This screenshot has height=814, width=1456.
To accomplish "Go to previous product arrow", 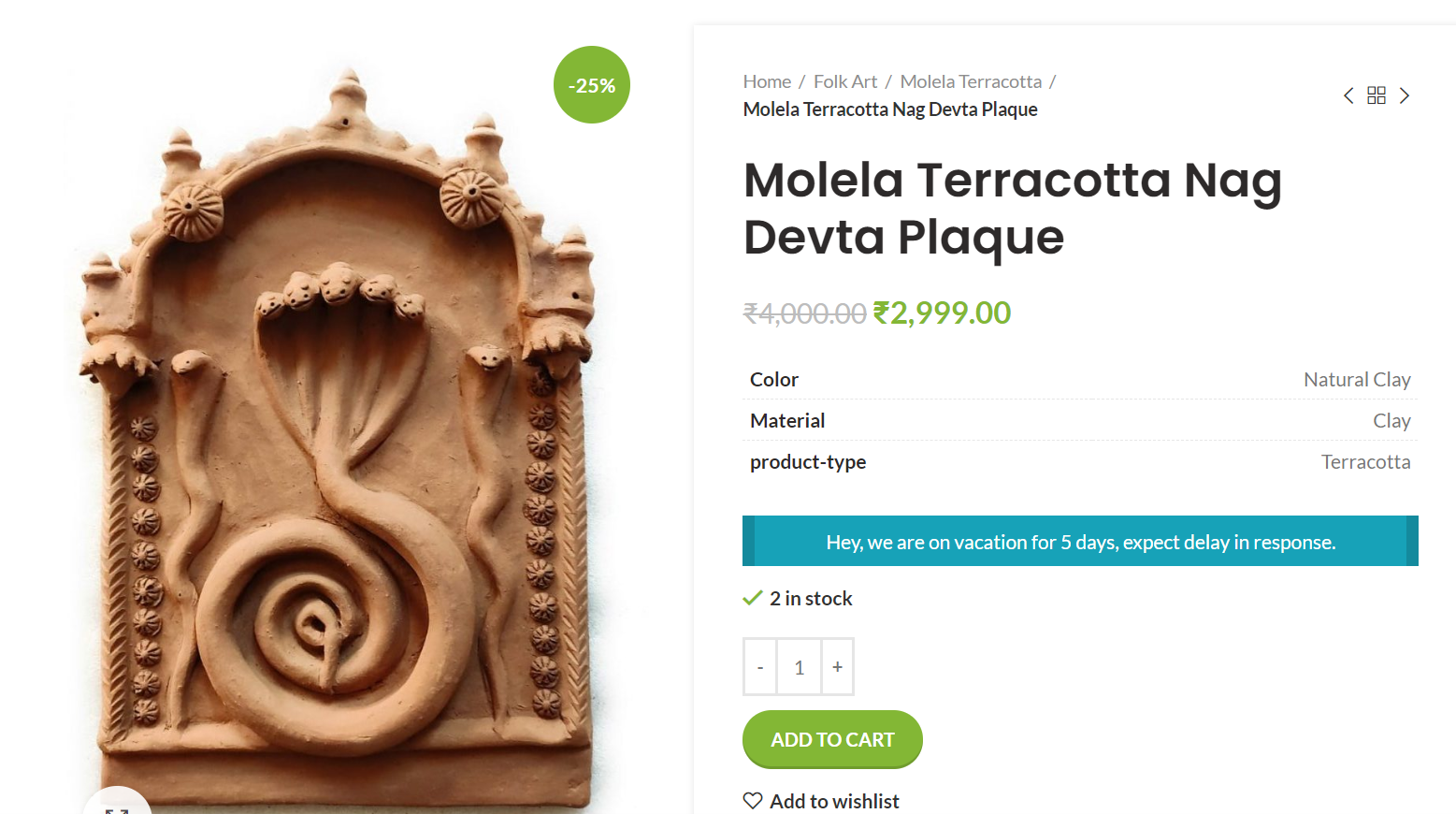I will point(1348,95).
